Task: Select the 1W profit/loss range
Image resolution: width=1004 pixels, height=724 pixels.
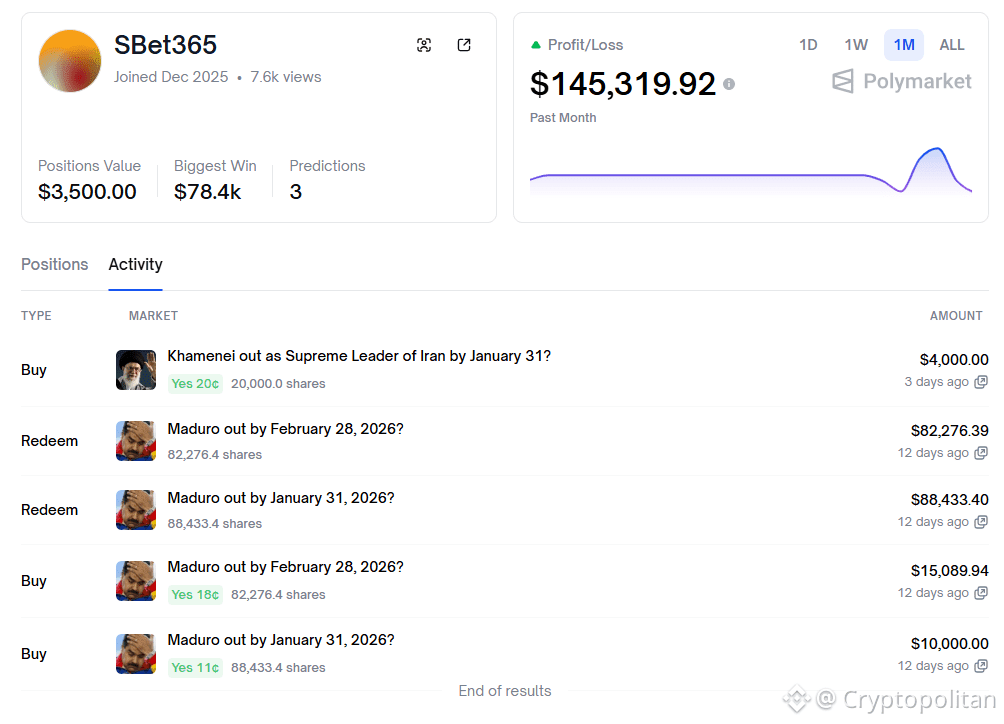Action: point(856,45)
